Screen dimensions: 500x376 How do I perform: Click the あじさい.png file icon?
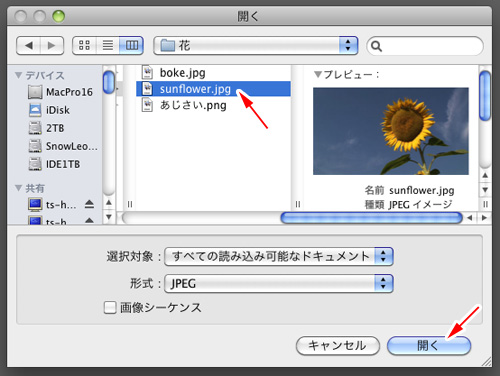tap(147, 105)
